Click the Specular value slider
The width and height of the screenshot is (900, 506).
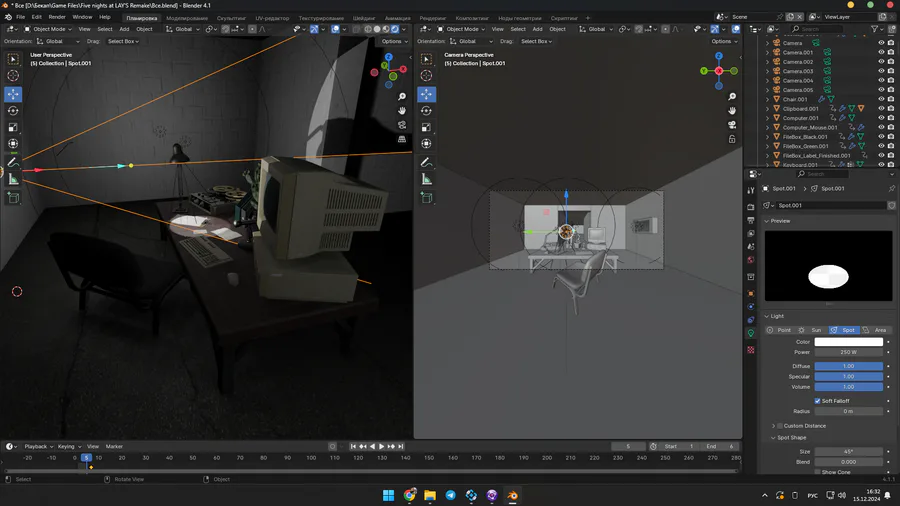848,376
